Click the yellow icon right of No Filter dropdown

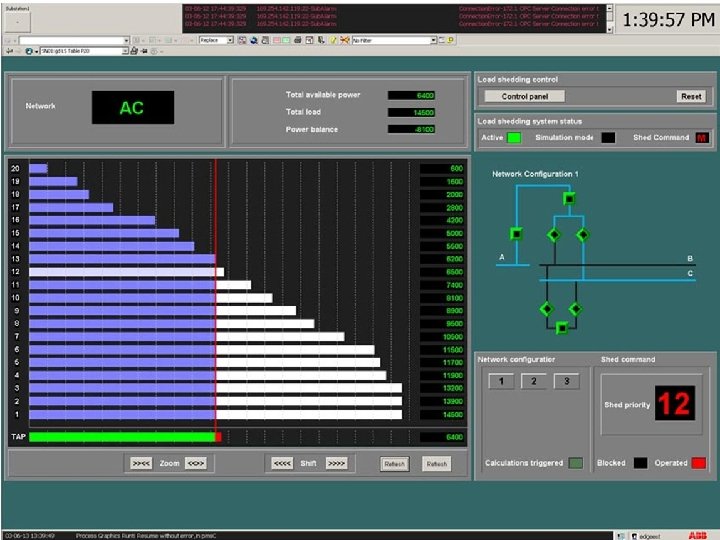(451, 40)
